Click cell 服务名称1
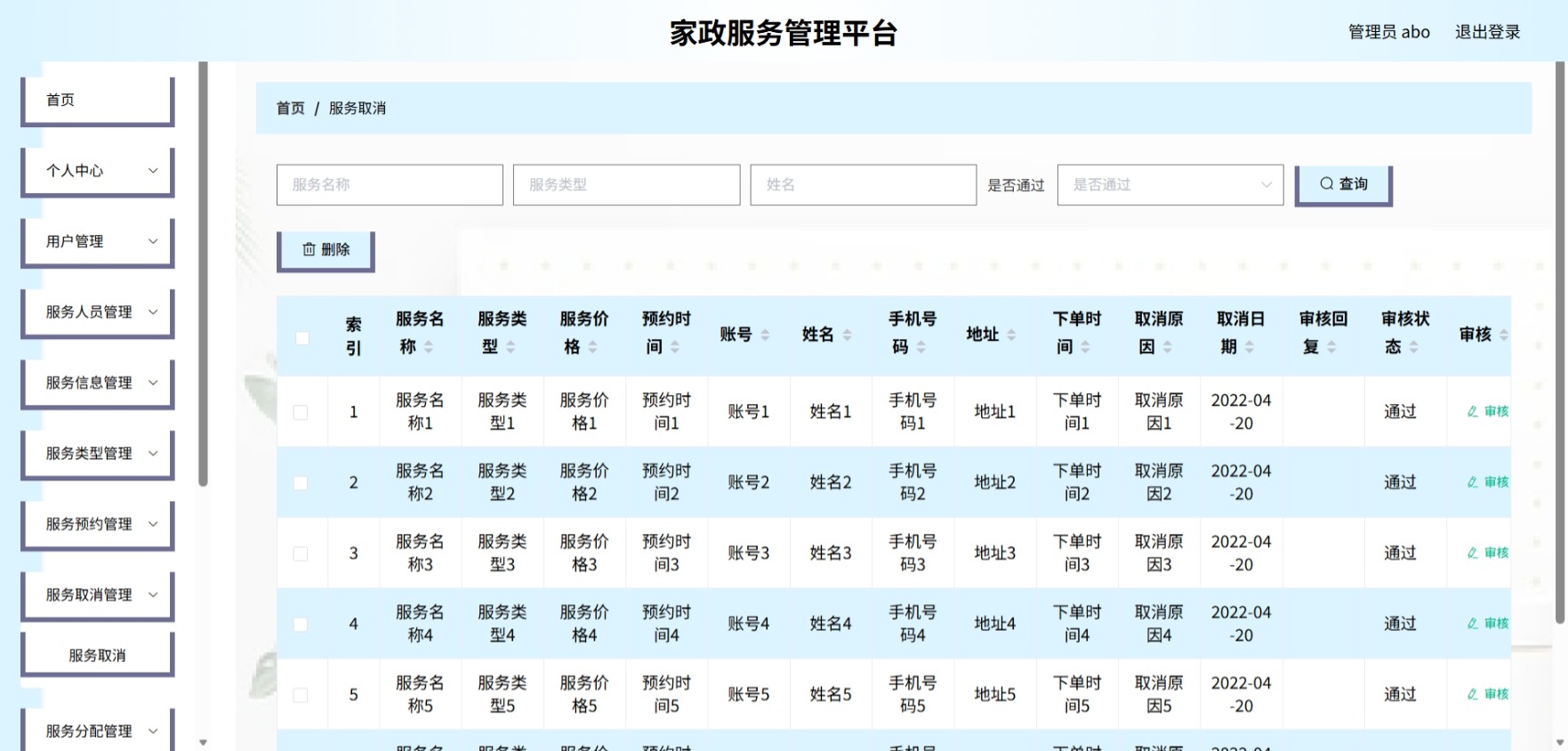Image resolution: width=1568 pixels, height=751 pixels. pyautogui.click(x=421, y=412)
